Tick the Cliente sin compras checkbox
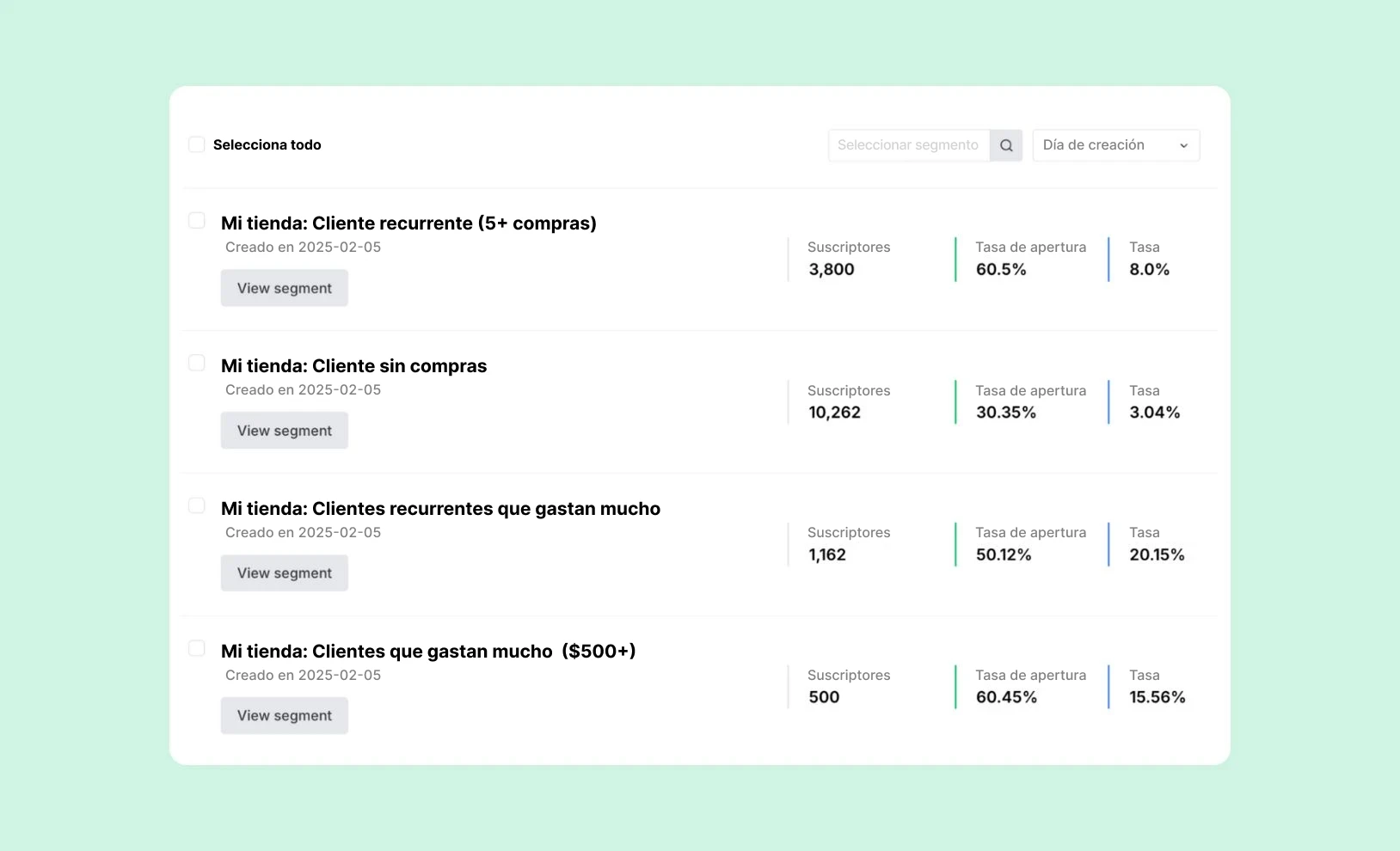This screenshot has width=1400, height=851. [197, 364]
